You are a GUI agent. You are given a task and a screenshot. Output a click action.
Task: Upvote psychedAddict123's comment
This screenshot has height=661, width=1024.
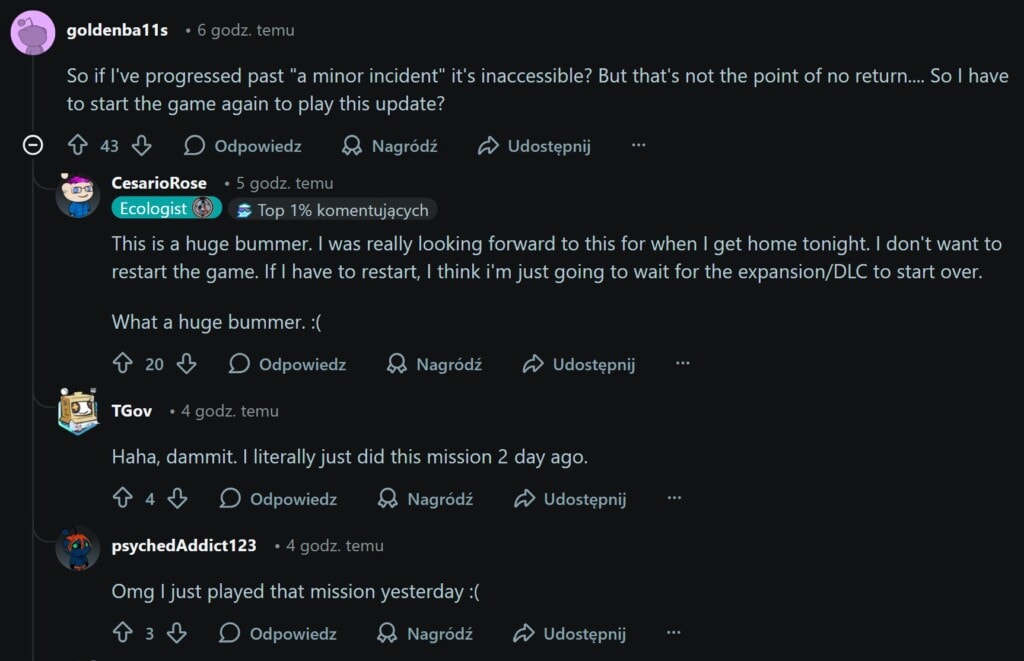coord(123,633)
